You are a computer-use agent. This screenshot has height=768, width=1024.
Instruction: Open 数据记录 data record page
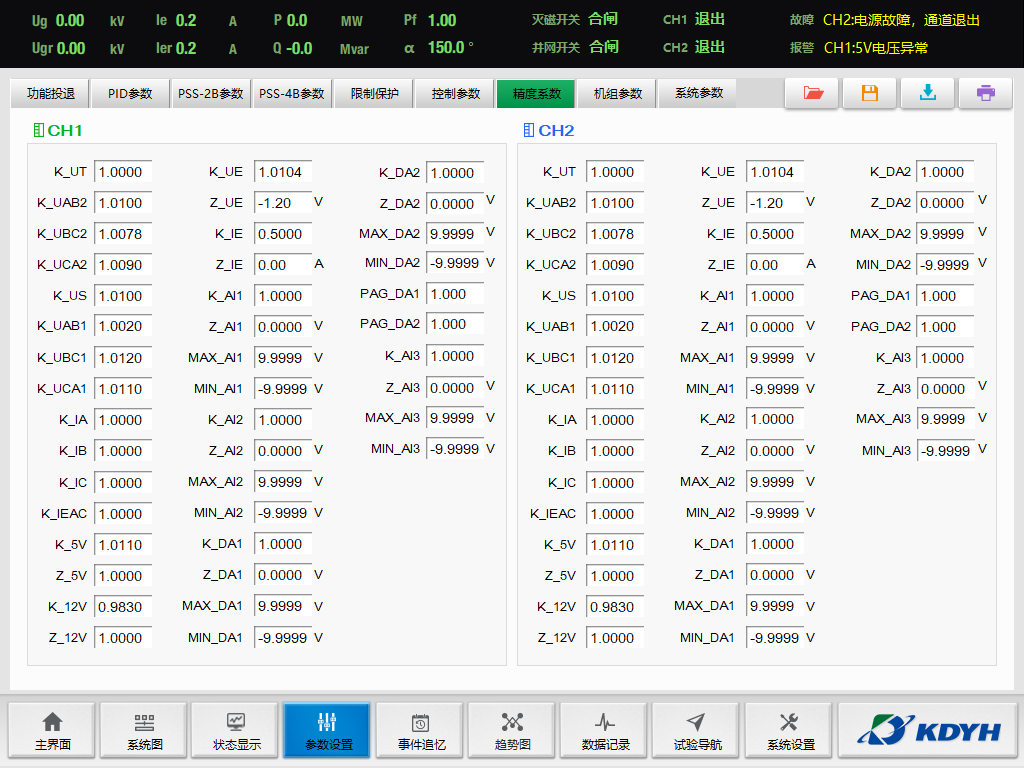[x=605, y=731]
